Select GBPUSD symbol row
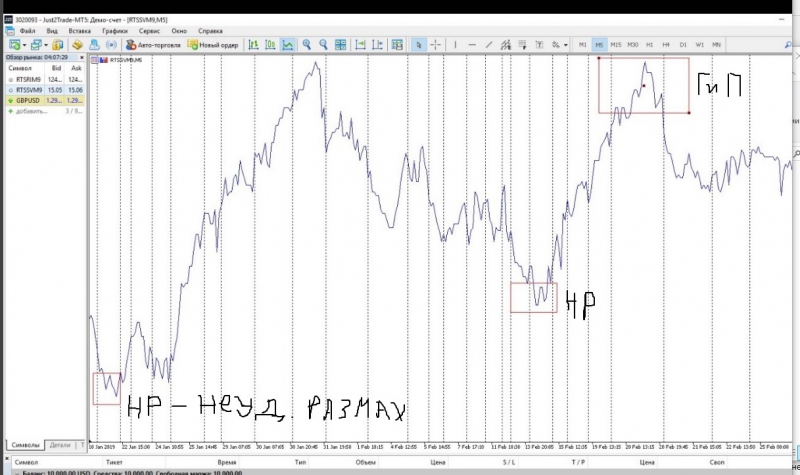Screen dimensions: 800x475 (x=45, y=101)
